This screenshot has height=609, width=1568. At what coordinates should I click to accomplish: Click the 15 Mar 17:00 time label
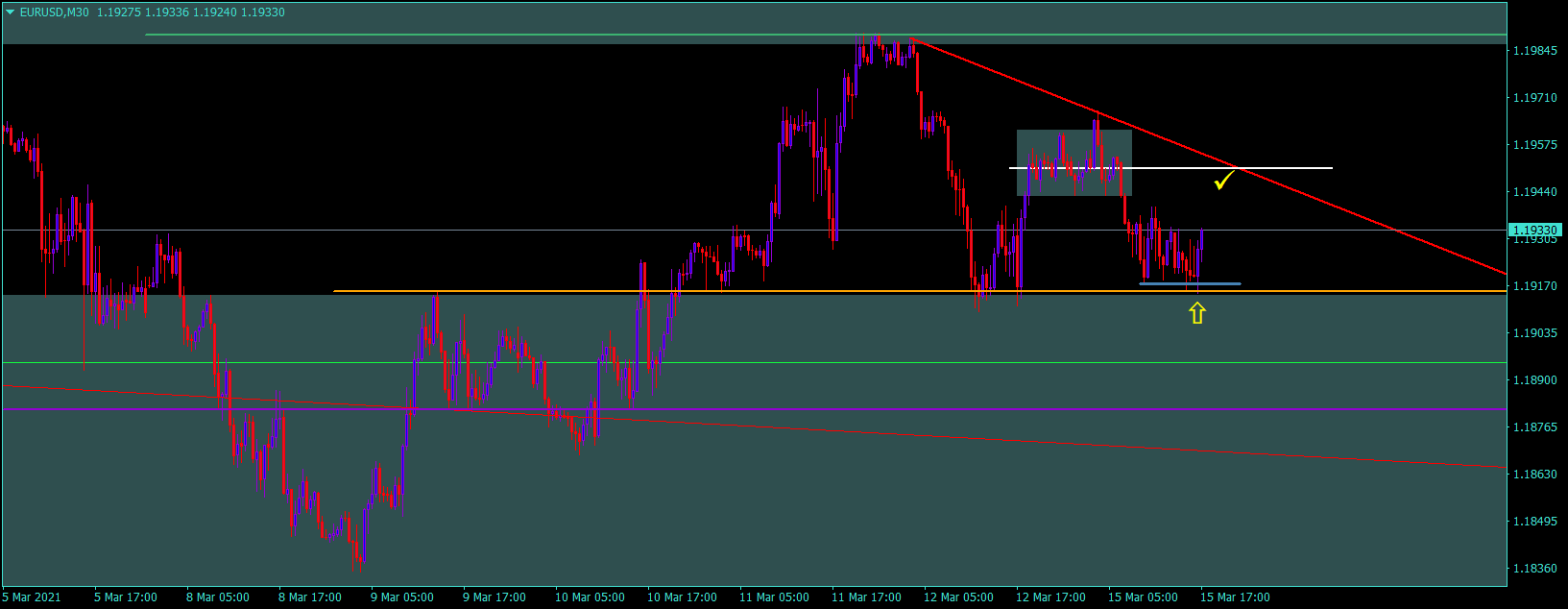[x=1235, y=597]
